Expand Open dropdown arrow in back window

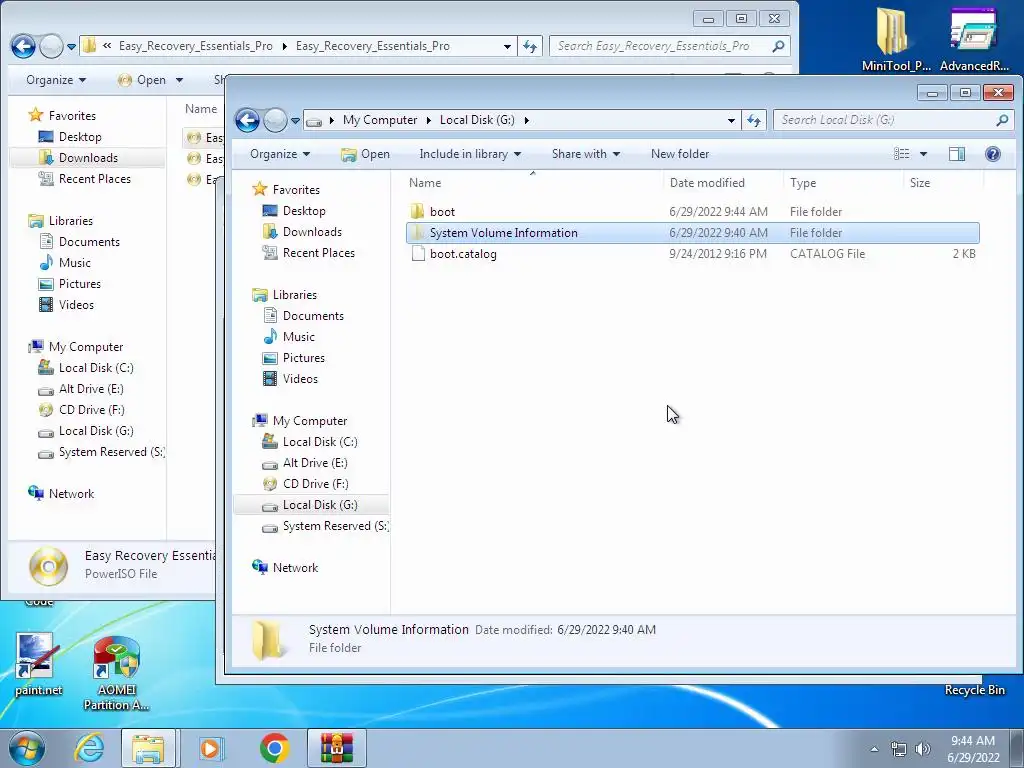pos(180,80)
